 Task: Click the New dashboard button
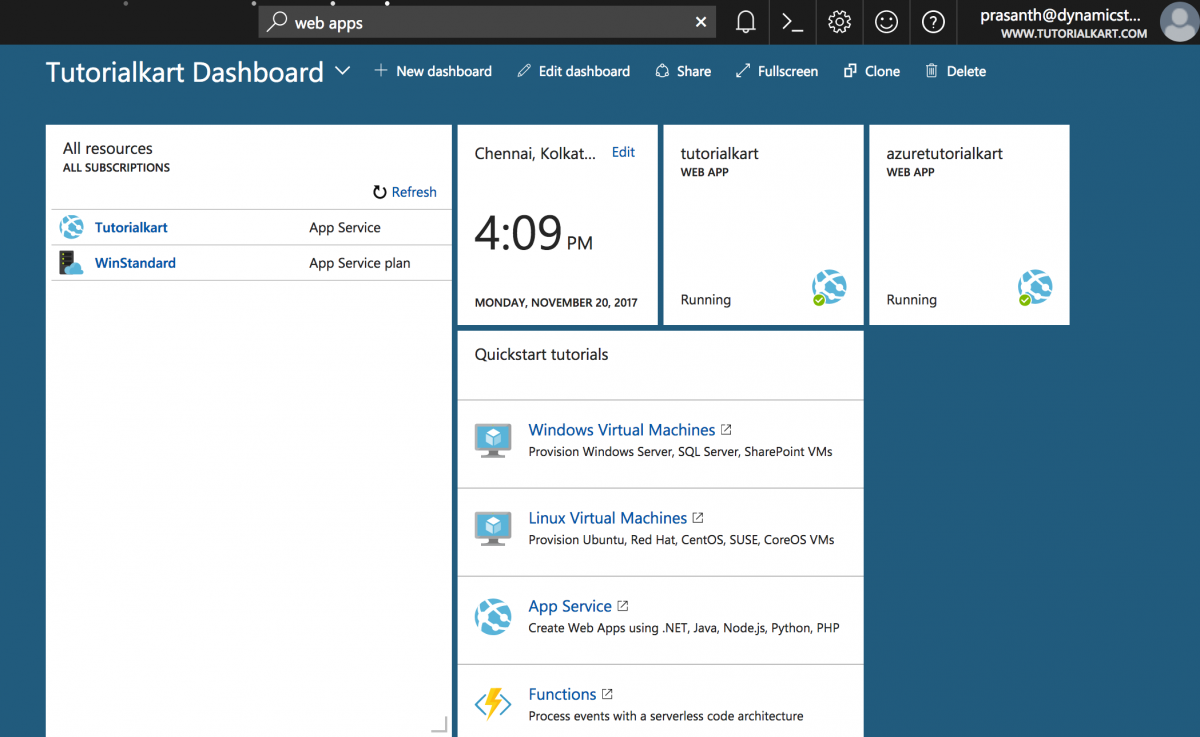[x=433, y=71]
